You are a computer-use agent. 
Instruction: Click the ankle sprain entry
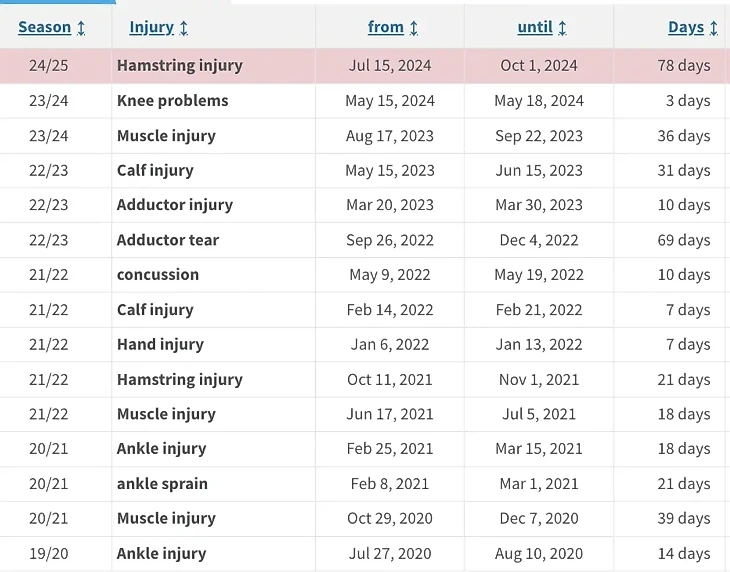pyautogui.click(x=162, y=484)
